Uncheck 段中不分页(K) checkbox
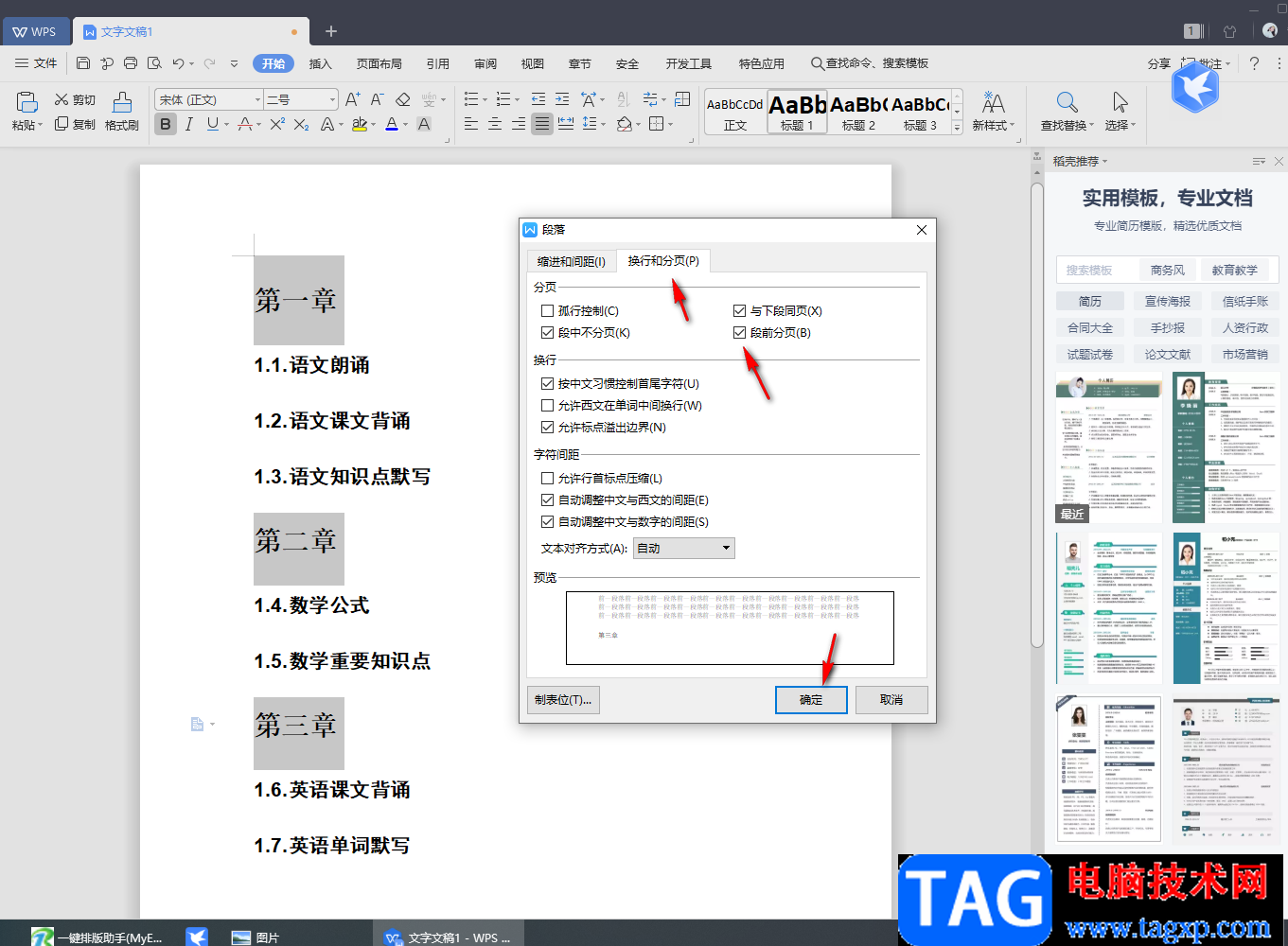1288x946 pixels. point(547,333)
